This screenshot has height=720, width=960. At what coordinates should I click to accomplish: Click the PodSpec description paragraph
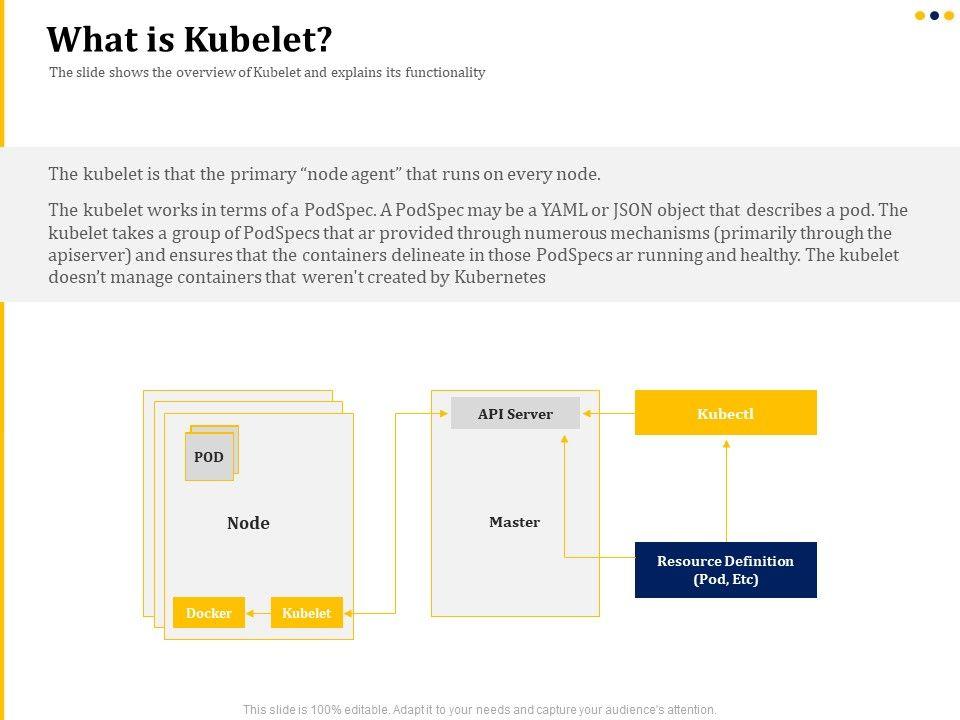pos(478,244)
